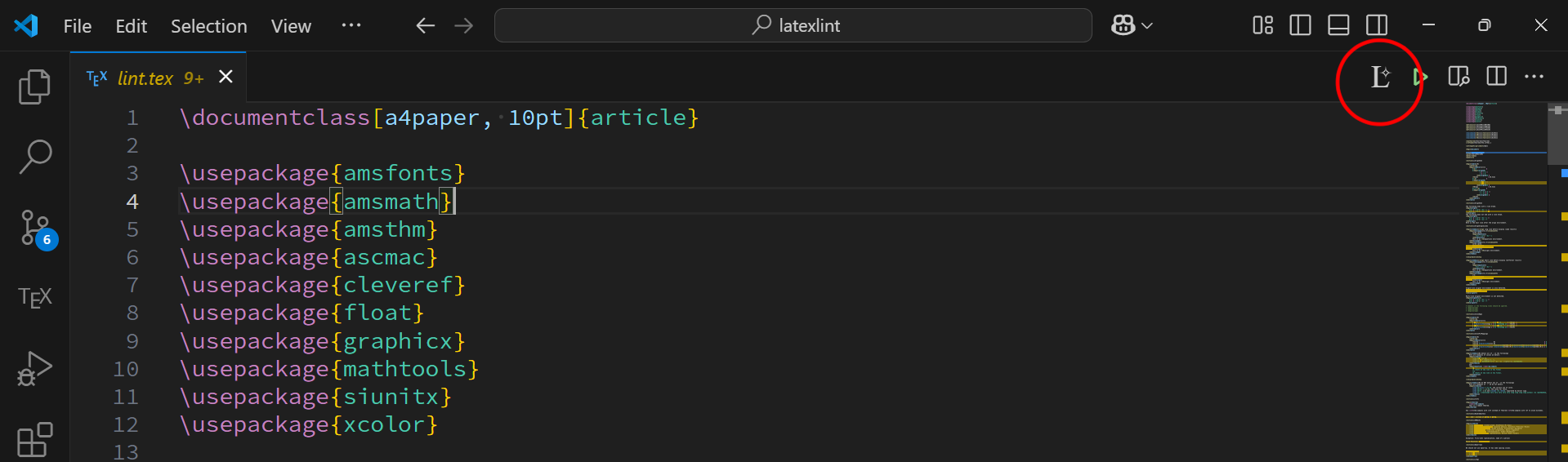The width and height of the screenshot is (1568, 462).
Task: Click the minimap code overview
Action: click(x=1505, y=282)
